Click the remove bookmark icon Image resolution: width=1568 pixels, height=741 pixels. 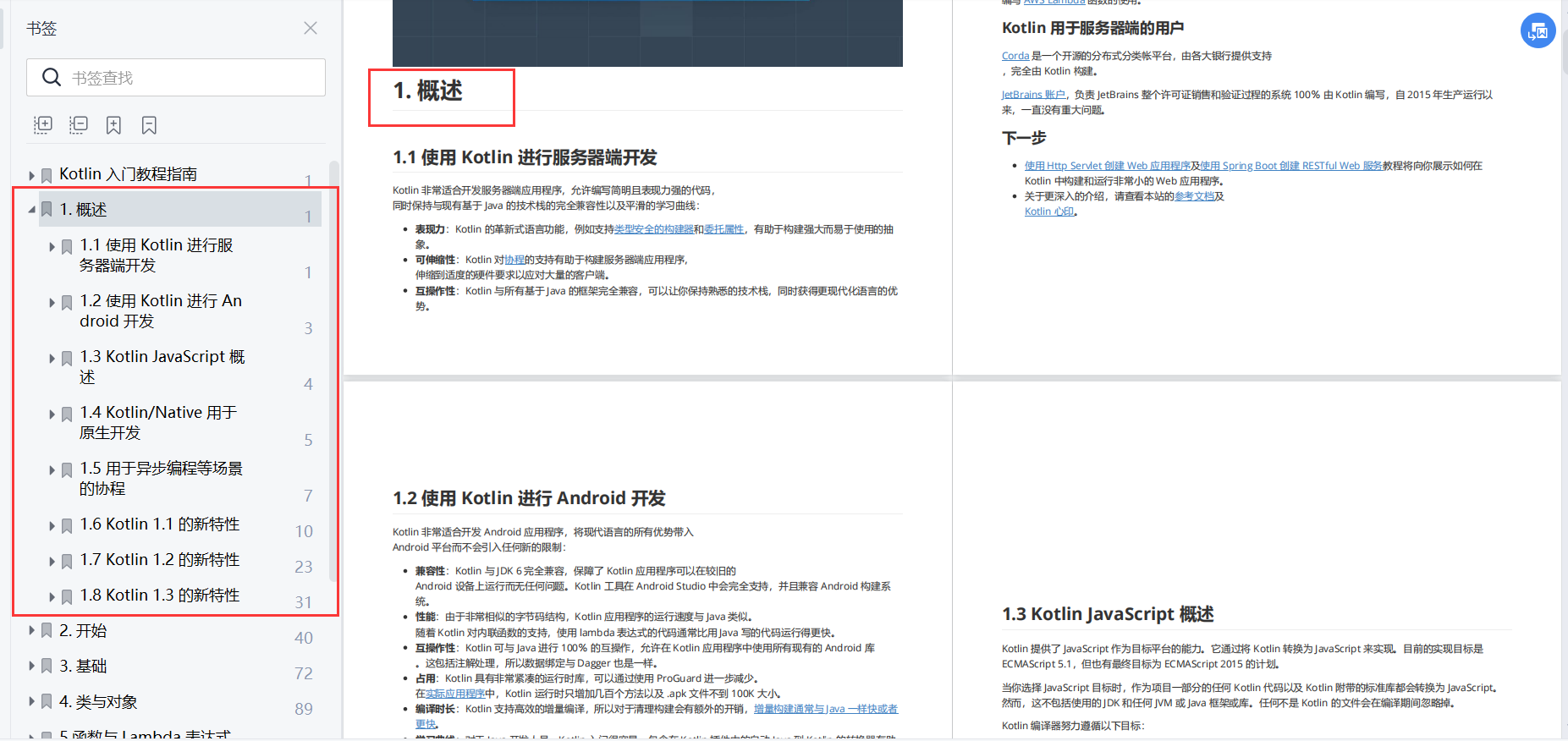[x=149, y=125]
